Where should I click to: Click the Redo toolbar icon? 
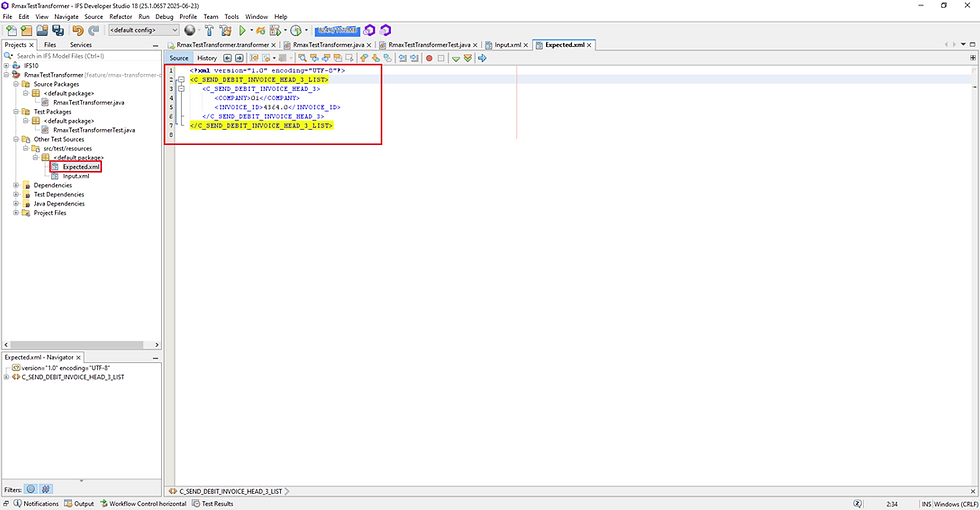pyautogui.click(x=94, y=30)
